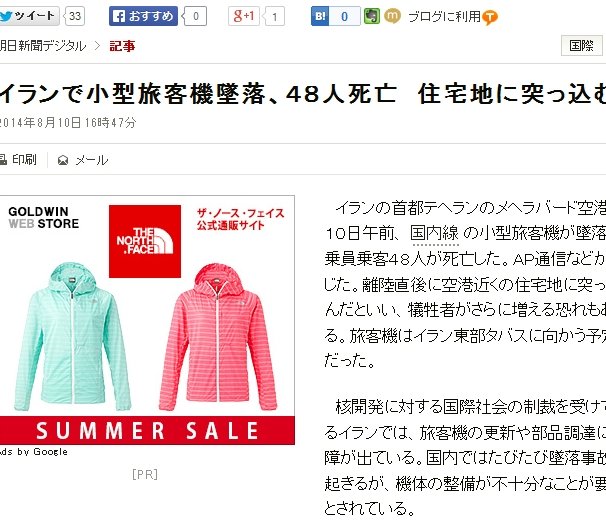Click the printer 印刷 icon

pos(3,160)
